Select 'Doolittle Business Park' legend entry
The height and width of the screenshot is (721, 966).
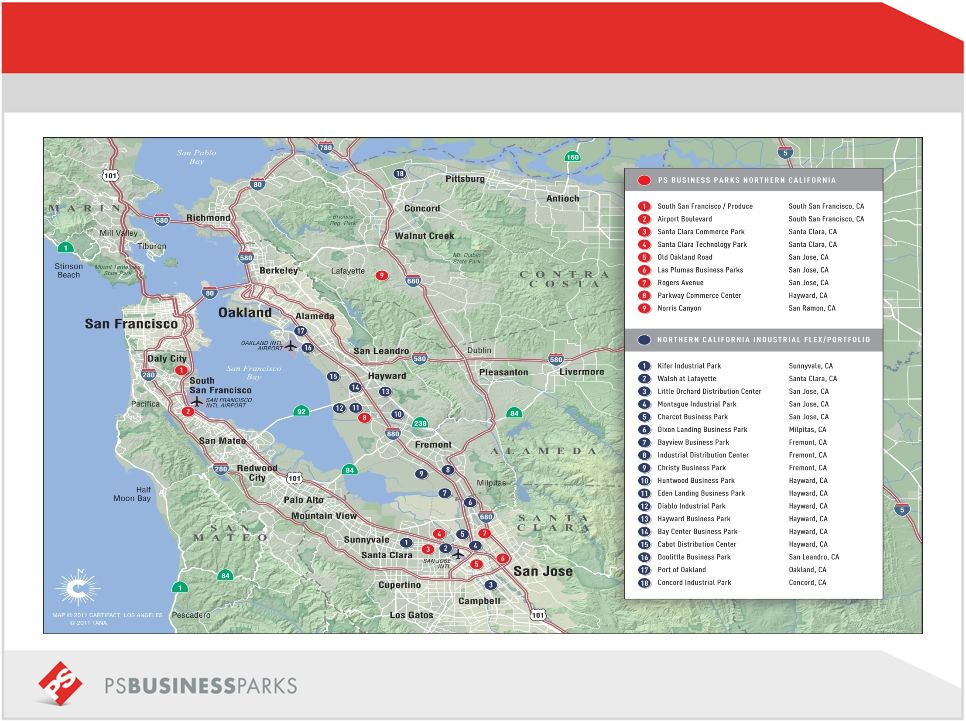pyautogui.click(x=694, y=557)
